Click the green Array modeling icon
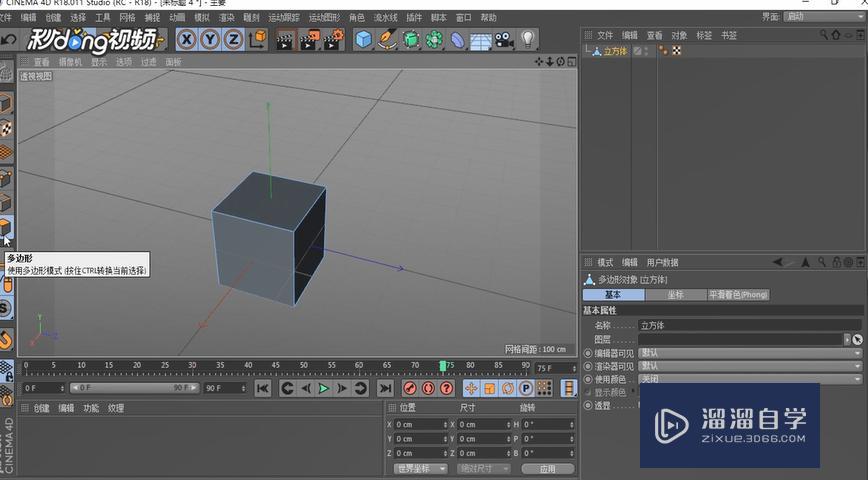Screen dimensions: 868x480 [434, 40]
